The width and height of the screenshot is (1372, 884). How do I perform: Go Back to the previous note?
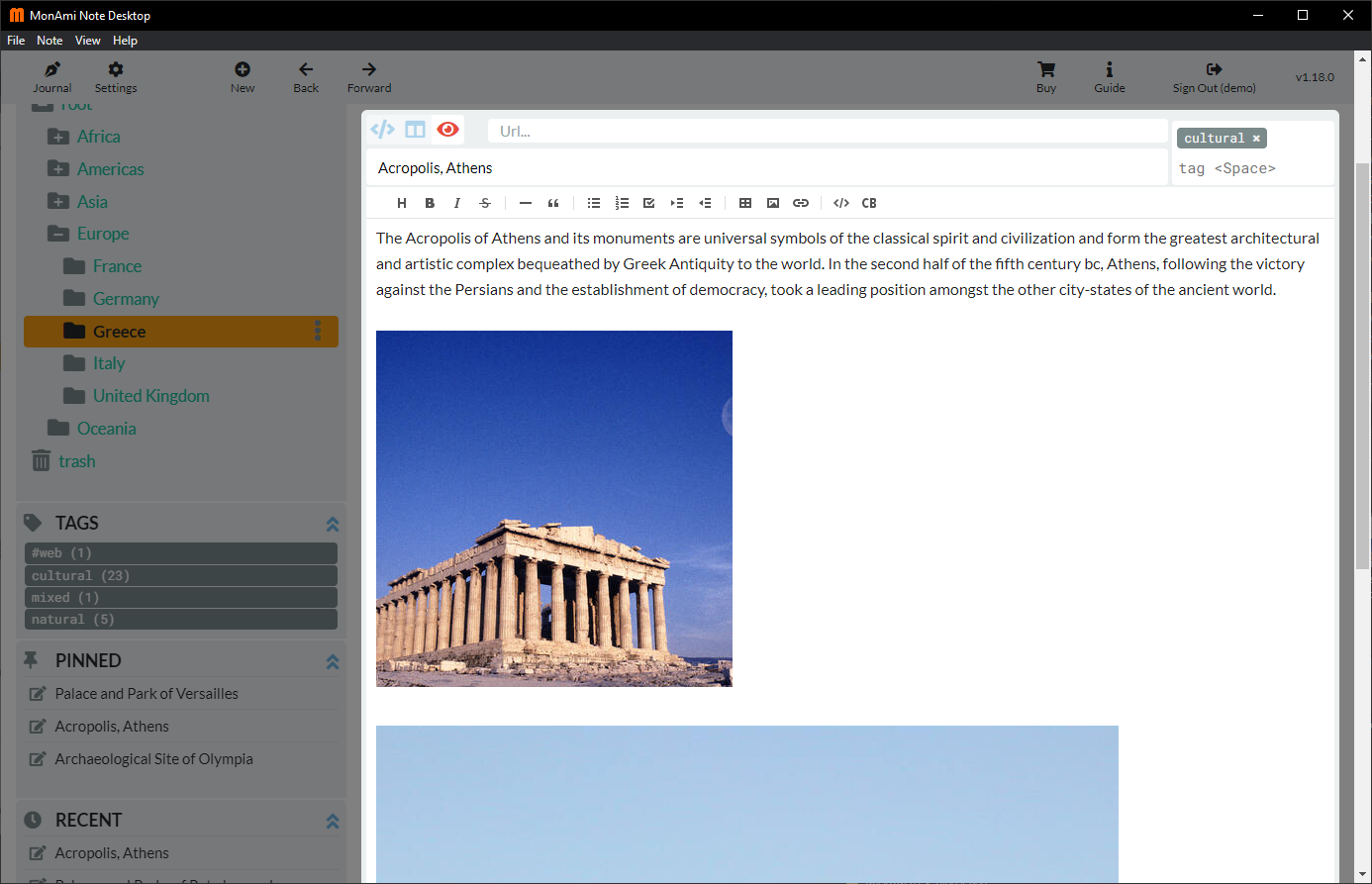tap(306, 77)
